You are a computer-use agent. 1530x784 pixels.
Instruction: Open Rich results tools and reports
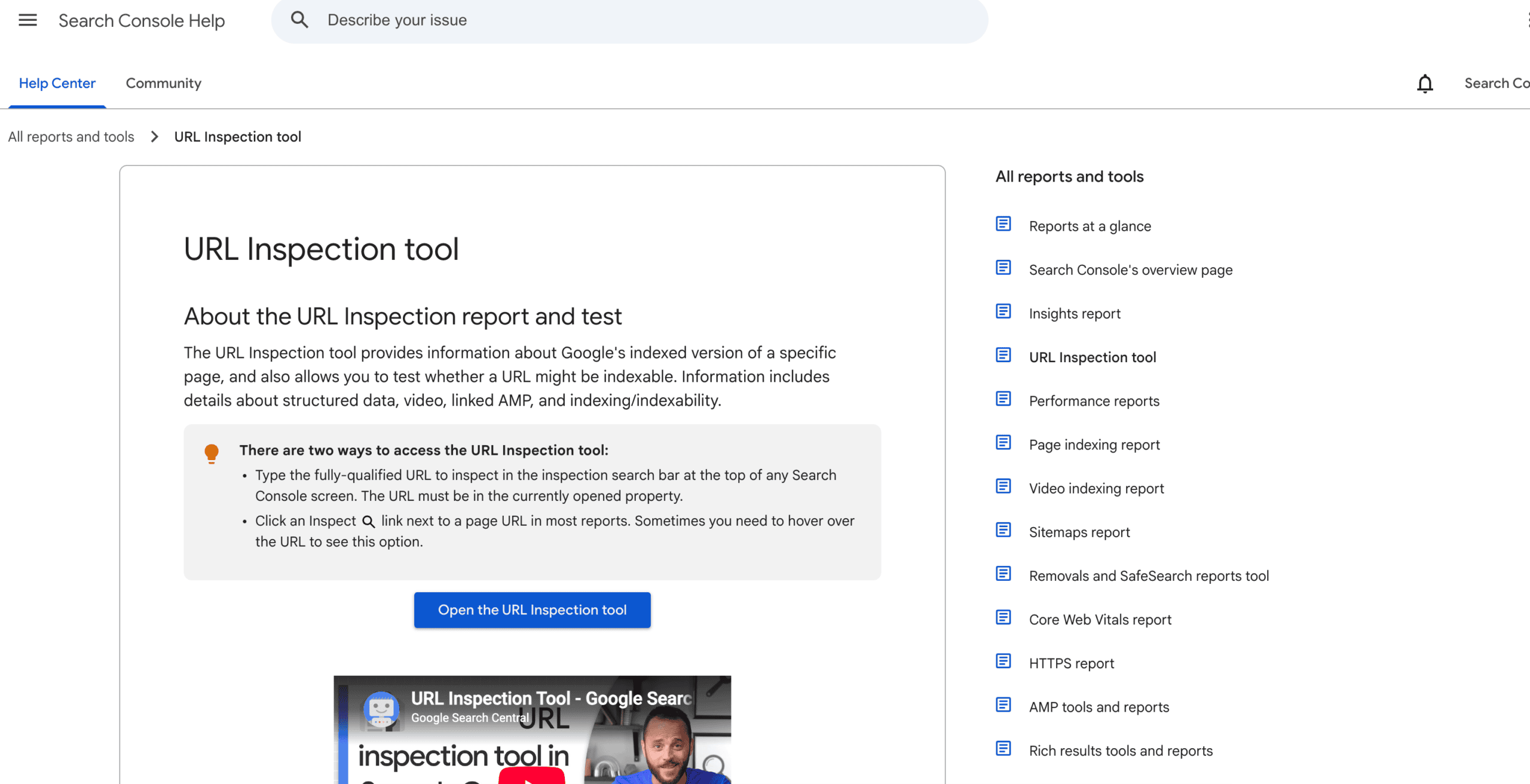coord(1121,750)
